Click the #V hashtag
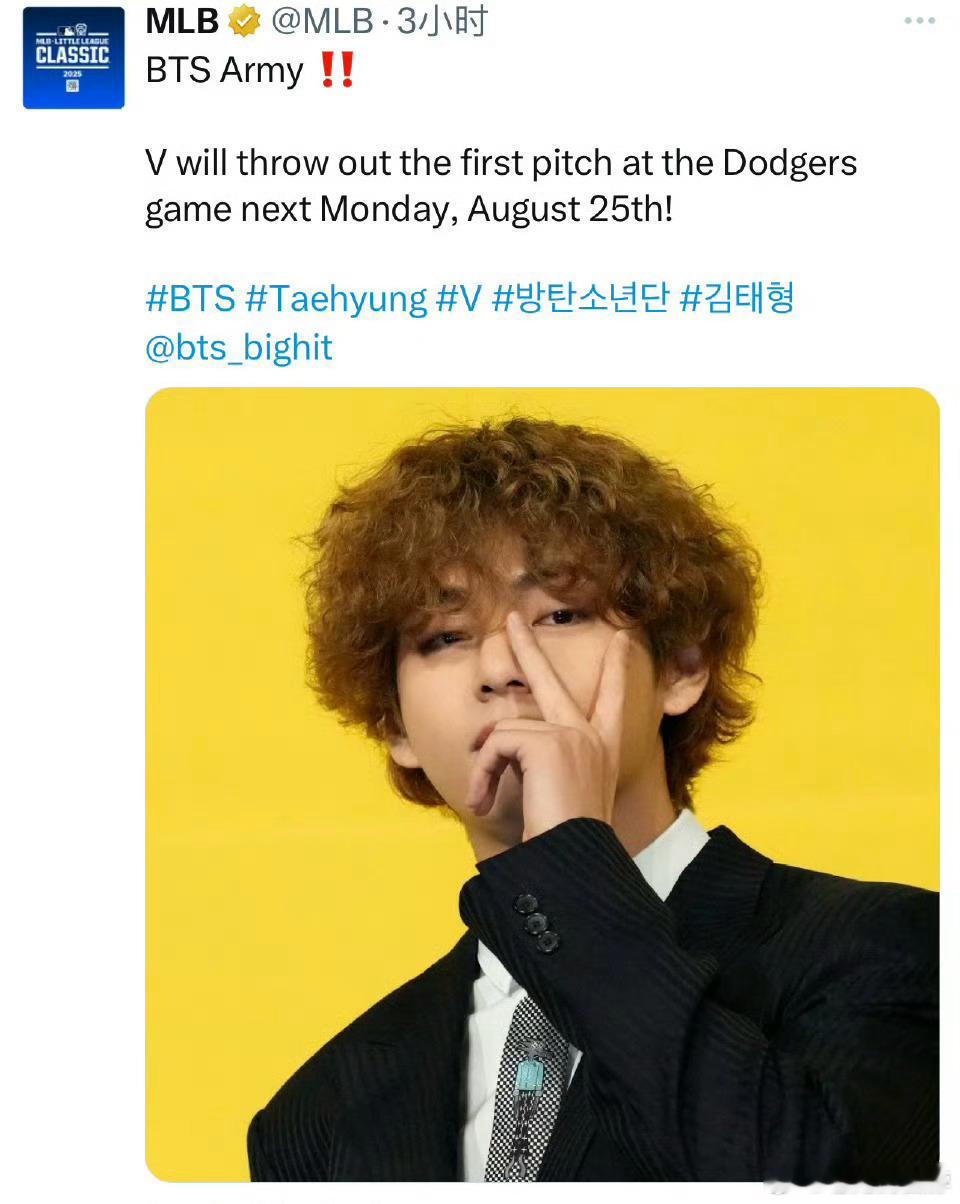 [x=459, y=299]
